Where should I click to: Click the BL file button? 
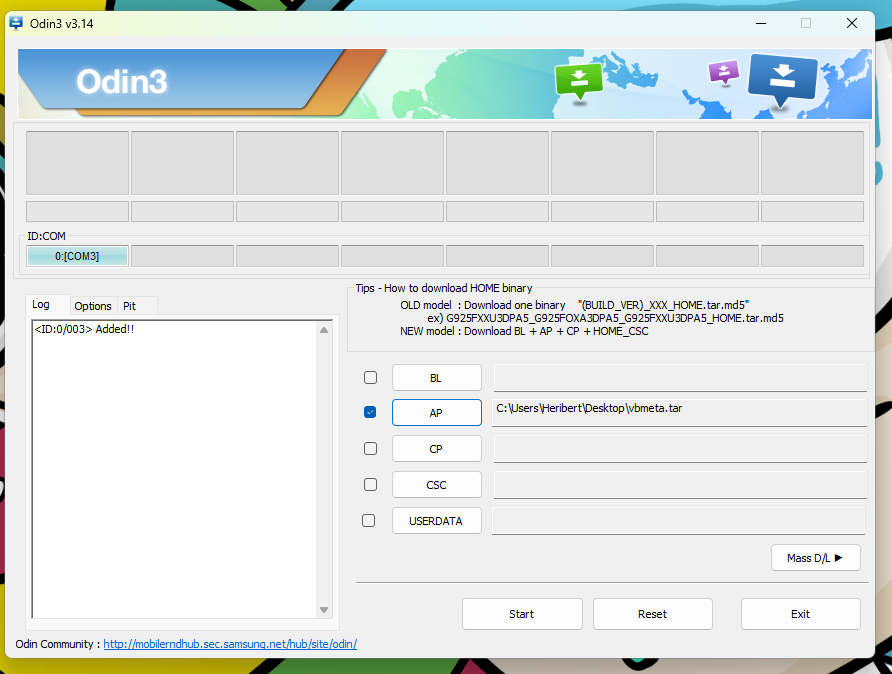436,378
